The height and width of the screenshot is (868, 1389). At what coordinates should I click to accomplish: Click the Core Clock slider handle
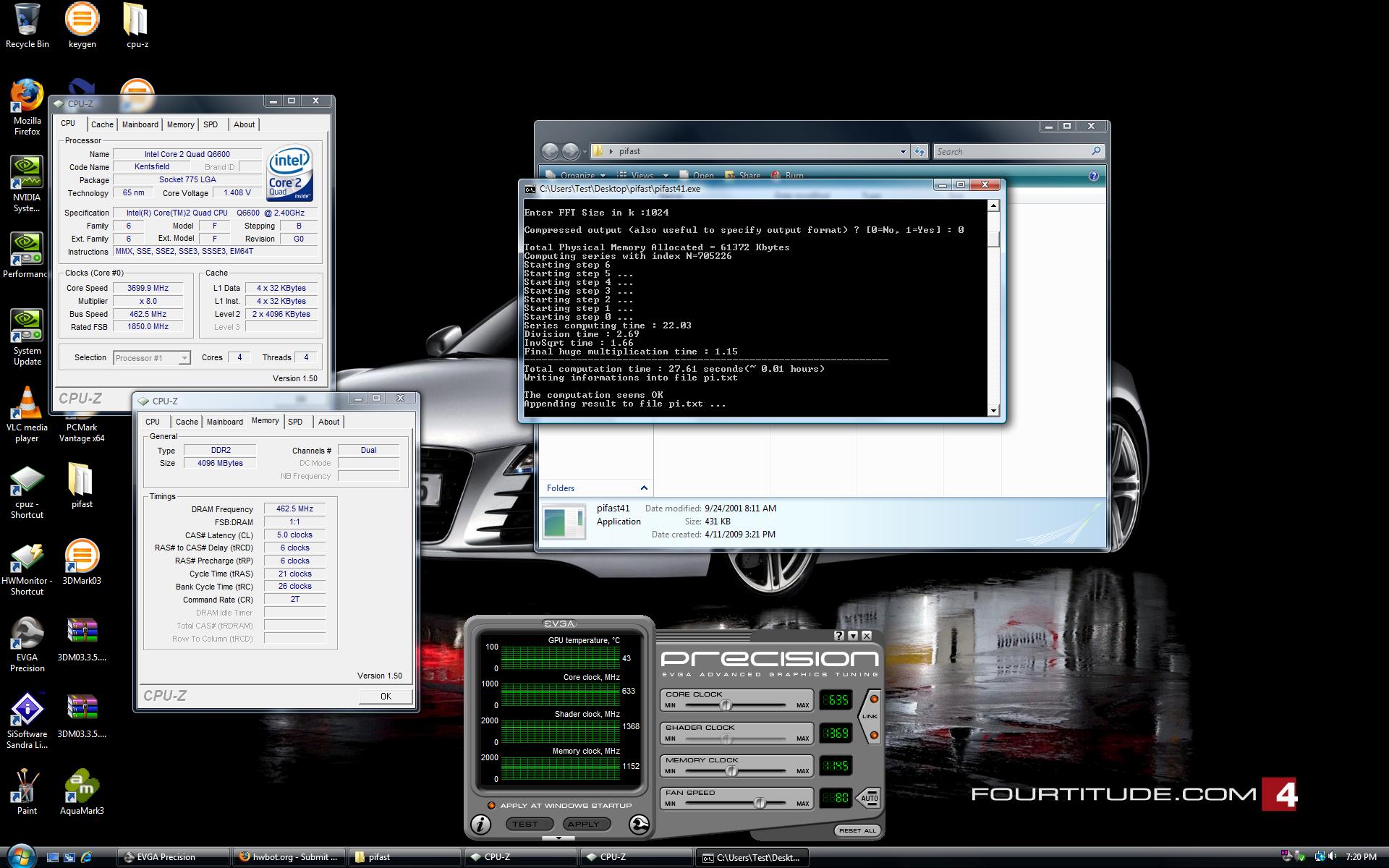[x=726, y=705]
